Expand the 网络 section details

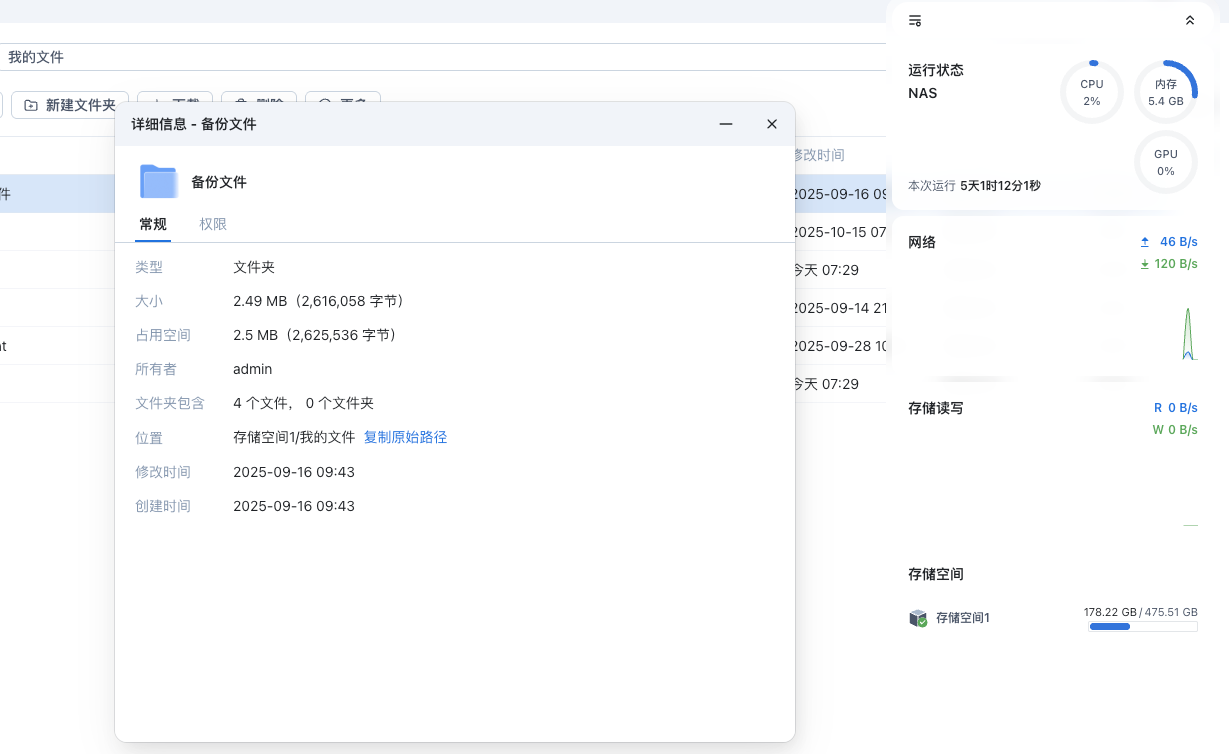pyautogui.click(x=921, y=241)
